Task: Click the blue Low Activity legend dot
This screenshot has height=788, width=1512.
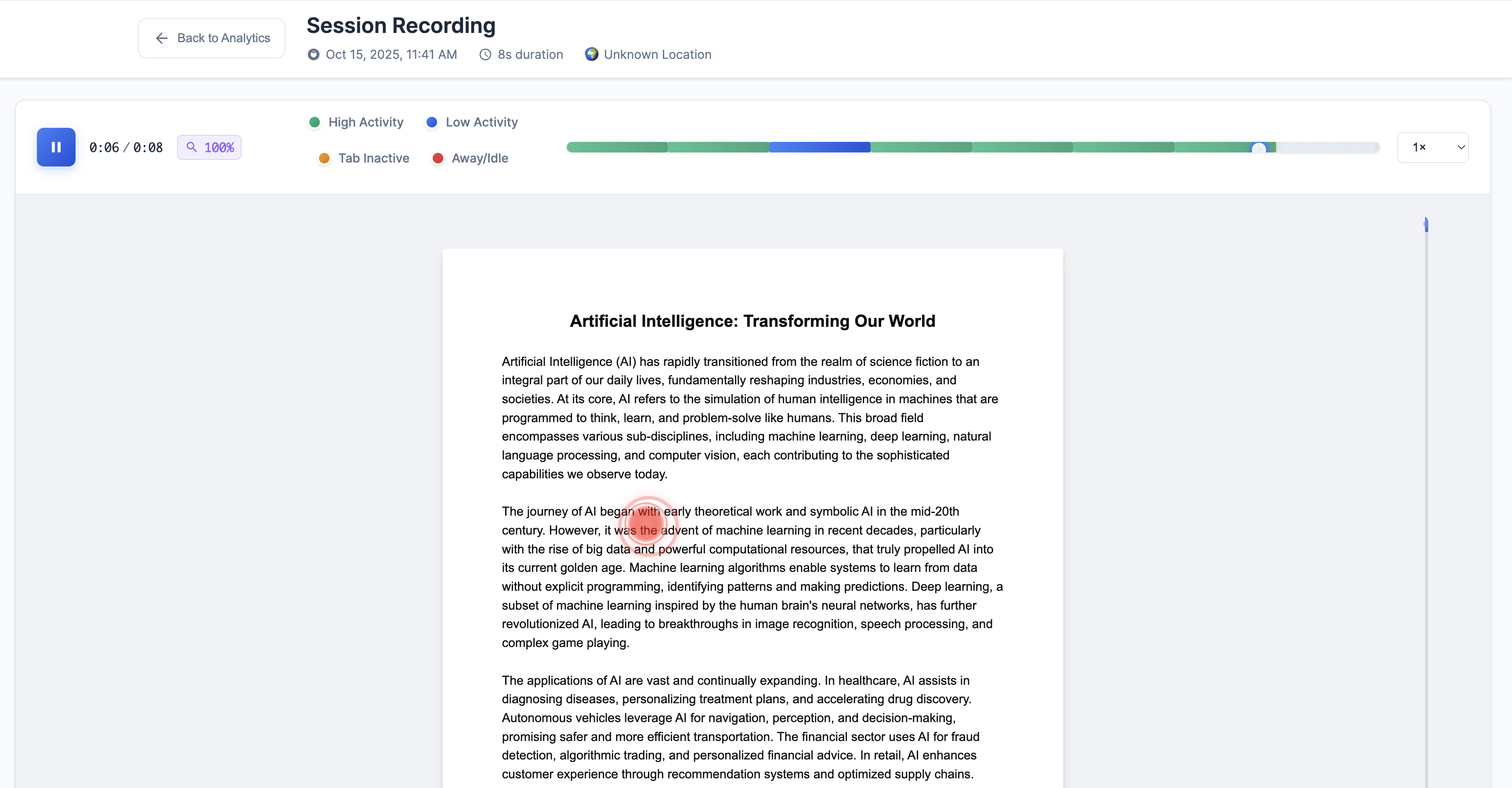Action: click(x=431, y=122)
